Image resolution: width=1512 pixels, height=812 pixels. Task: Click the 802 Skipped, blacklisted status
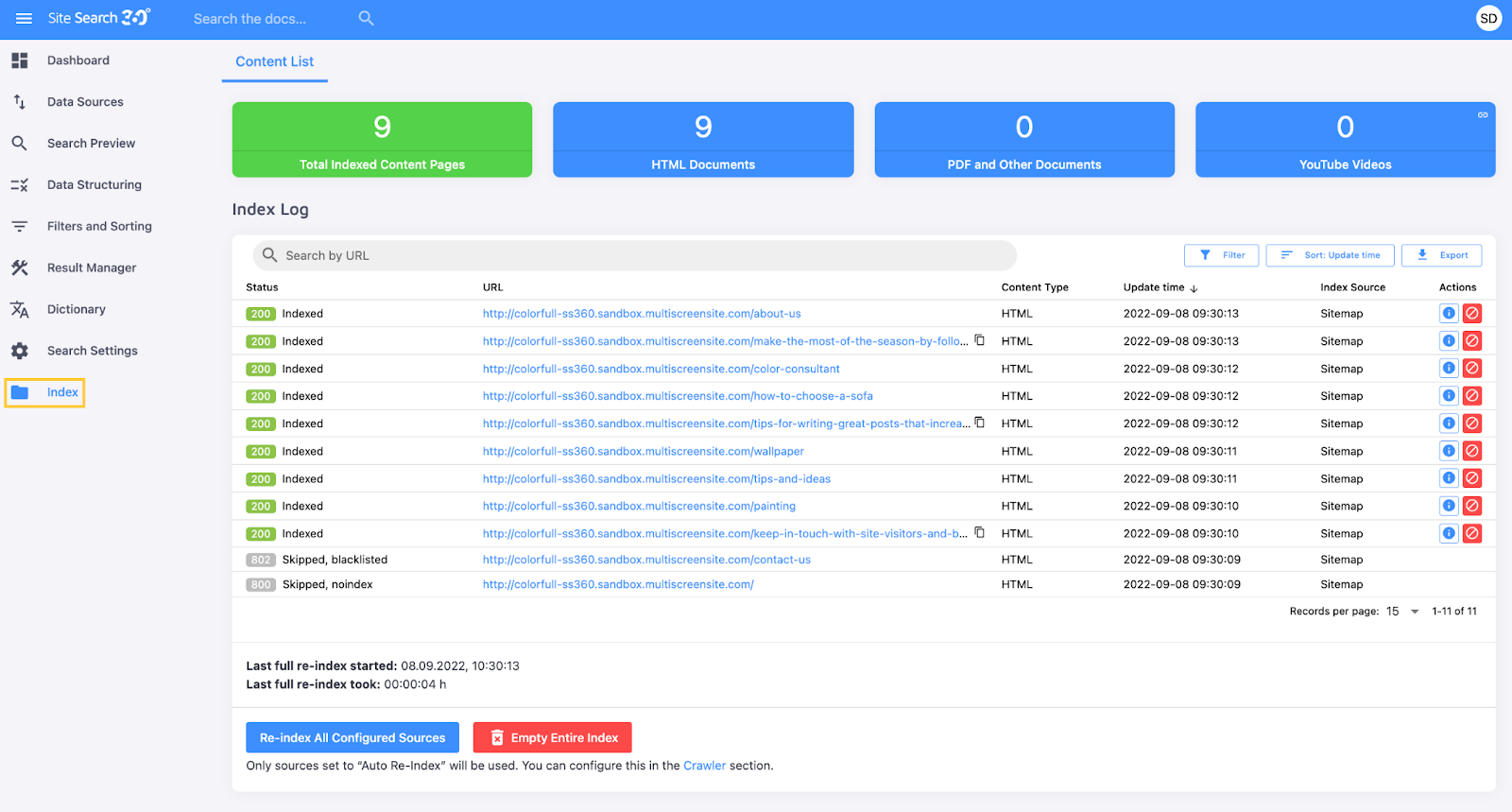(x=317, y=560)
